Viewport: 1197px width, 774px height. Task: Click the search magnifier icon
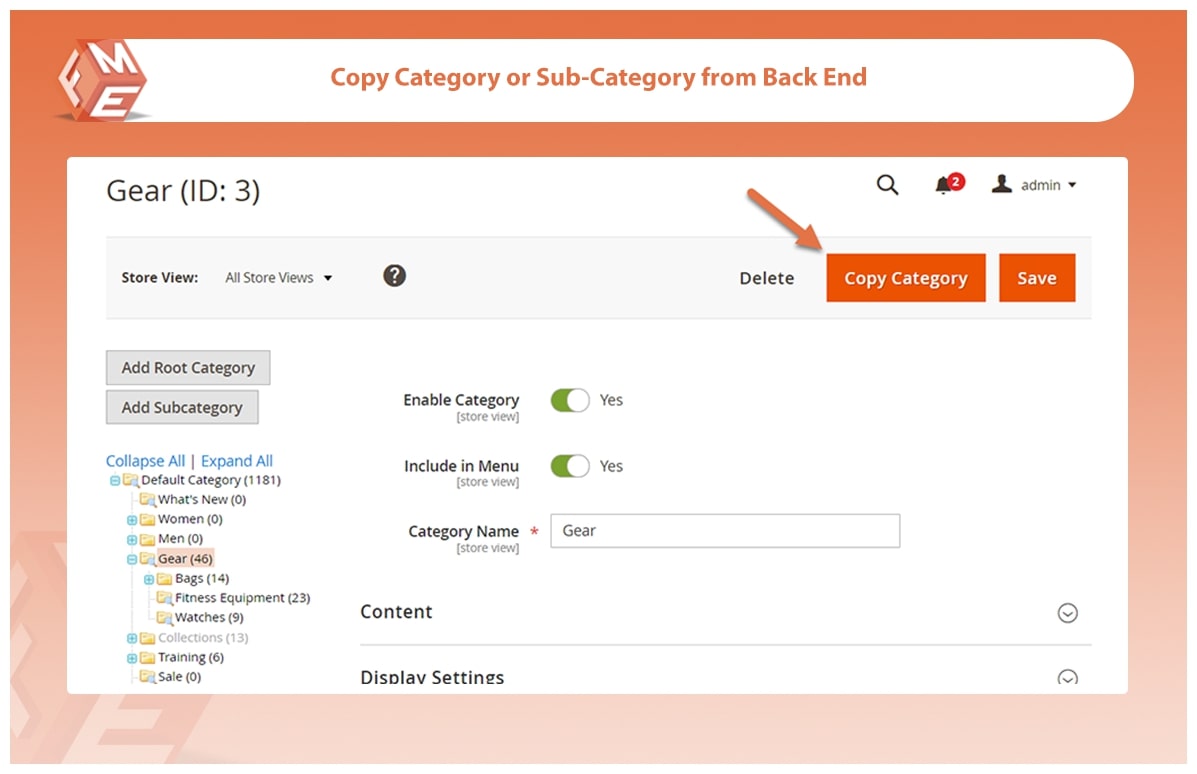coord(887,185)
